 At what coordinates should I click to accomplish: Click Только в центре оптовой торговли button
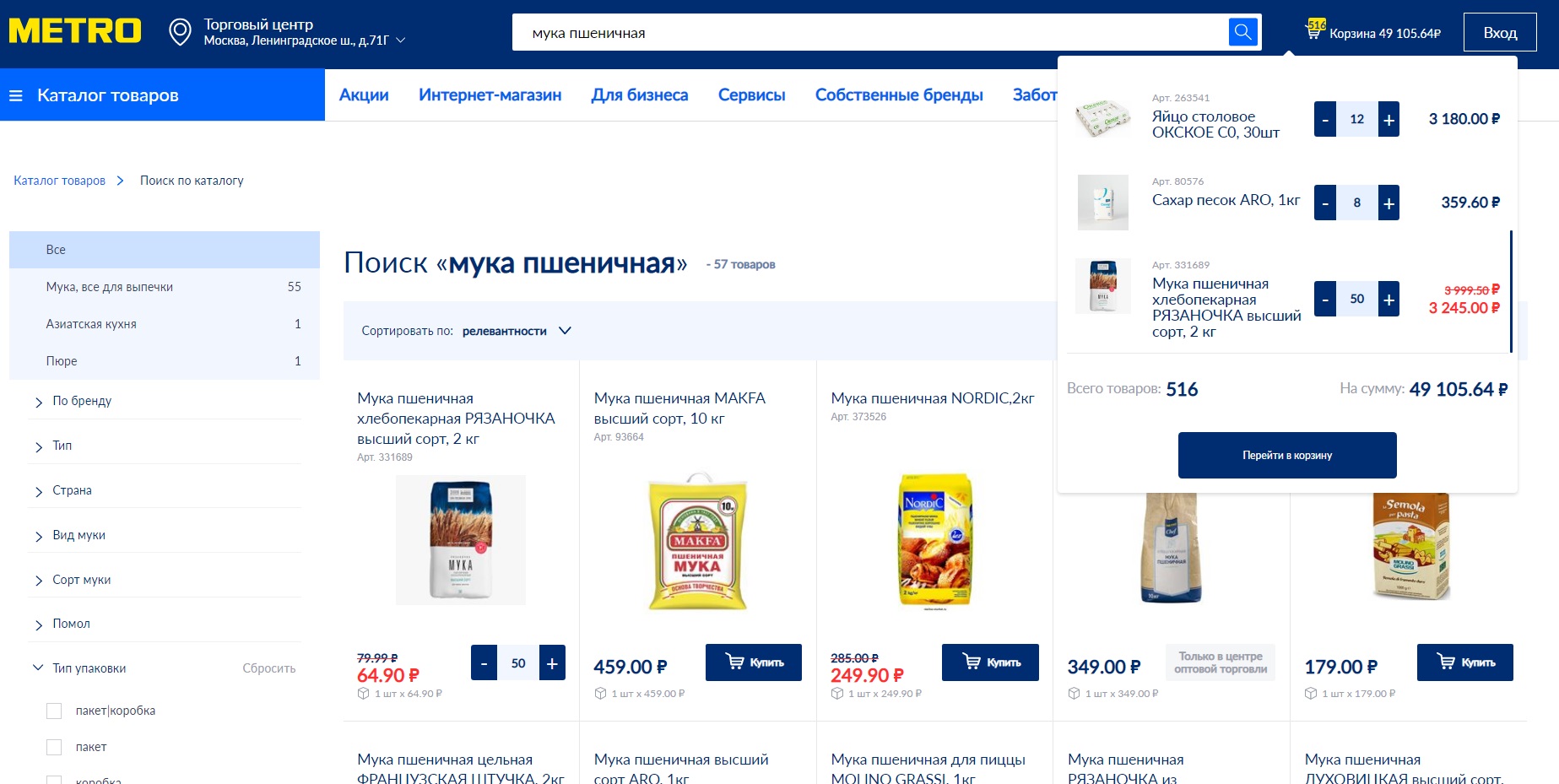pos(1221,662)
